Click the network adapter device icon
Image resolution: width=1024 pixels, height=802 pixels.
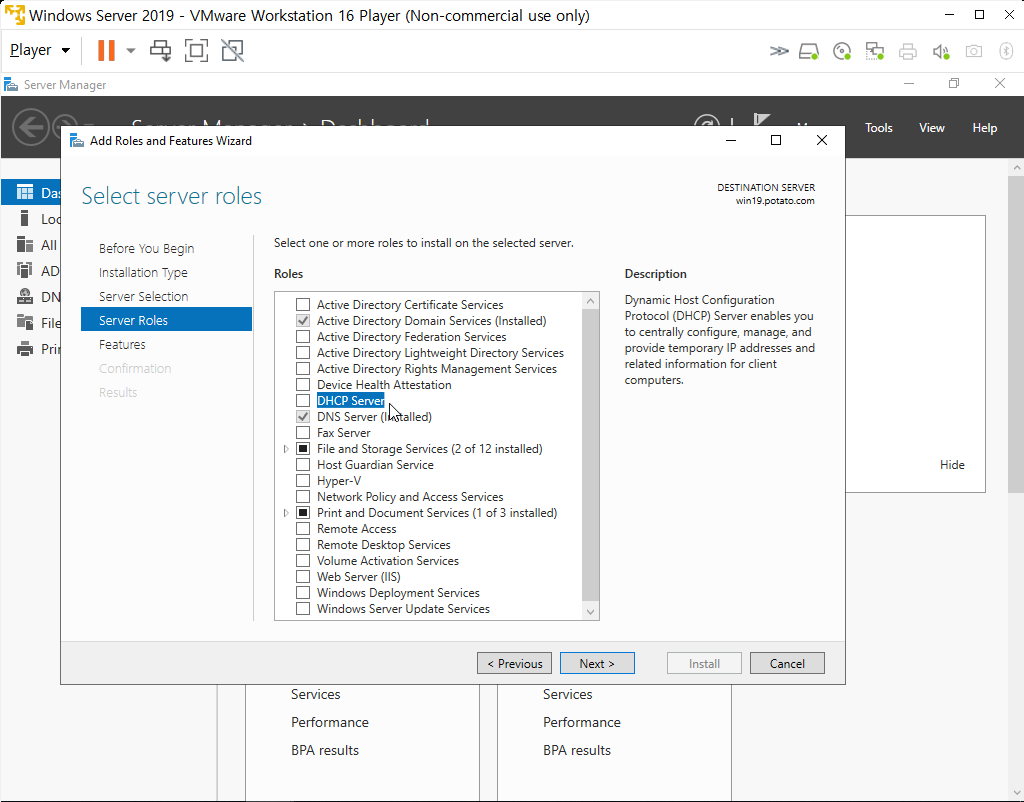point(874,51)
